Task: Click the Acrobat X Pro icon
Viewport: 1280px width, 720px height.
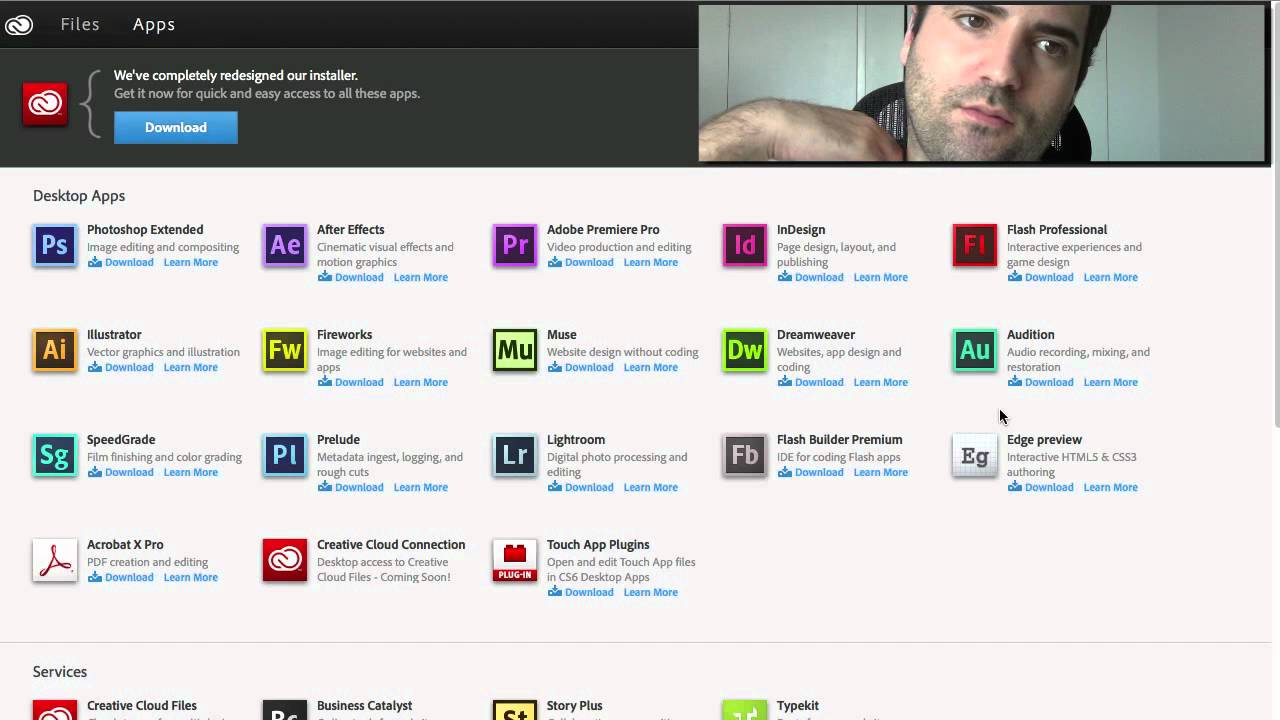Action: (55, 560)
